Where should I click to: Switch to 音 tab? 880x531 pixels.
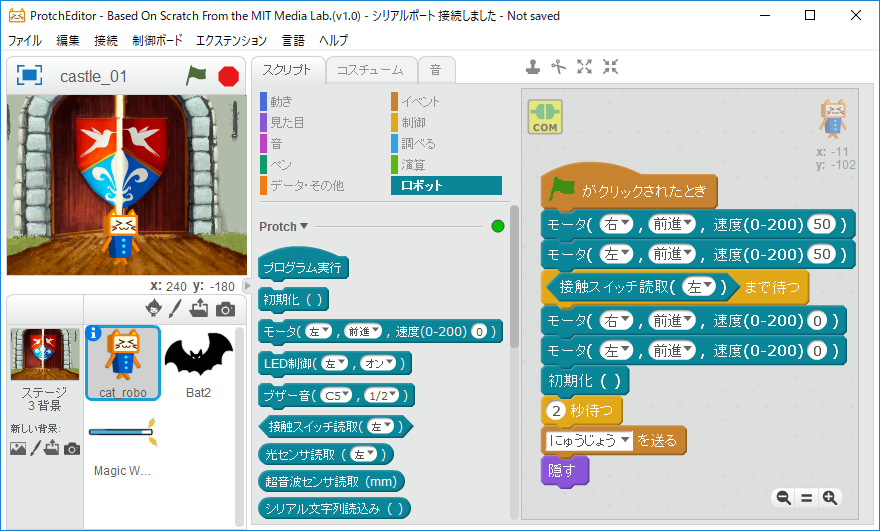pos(436,70)
